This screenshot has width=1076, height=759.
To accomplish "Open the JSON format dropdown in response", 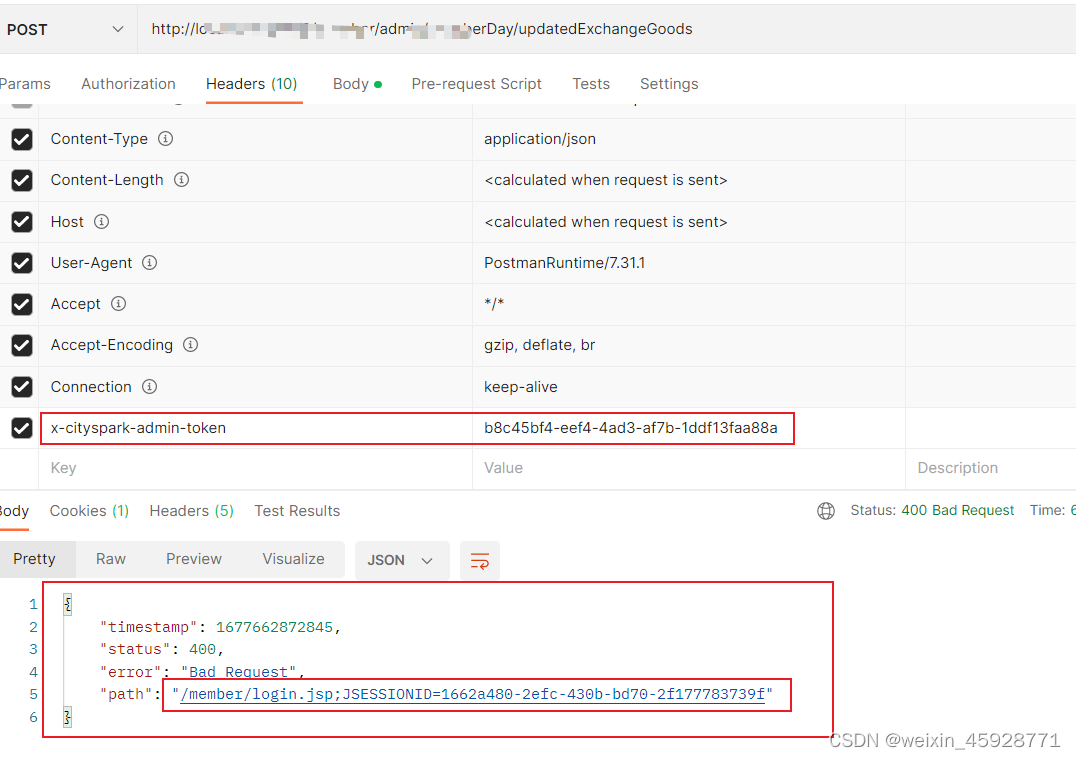I will pos(401,561).
